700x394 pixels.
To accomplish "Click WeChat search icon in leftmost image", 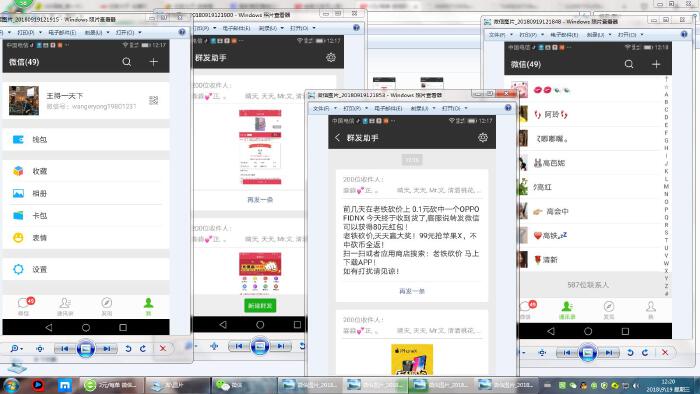I will click(x=127, y=62).
